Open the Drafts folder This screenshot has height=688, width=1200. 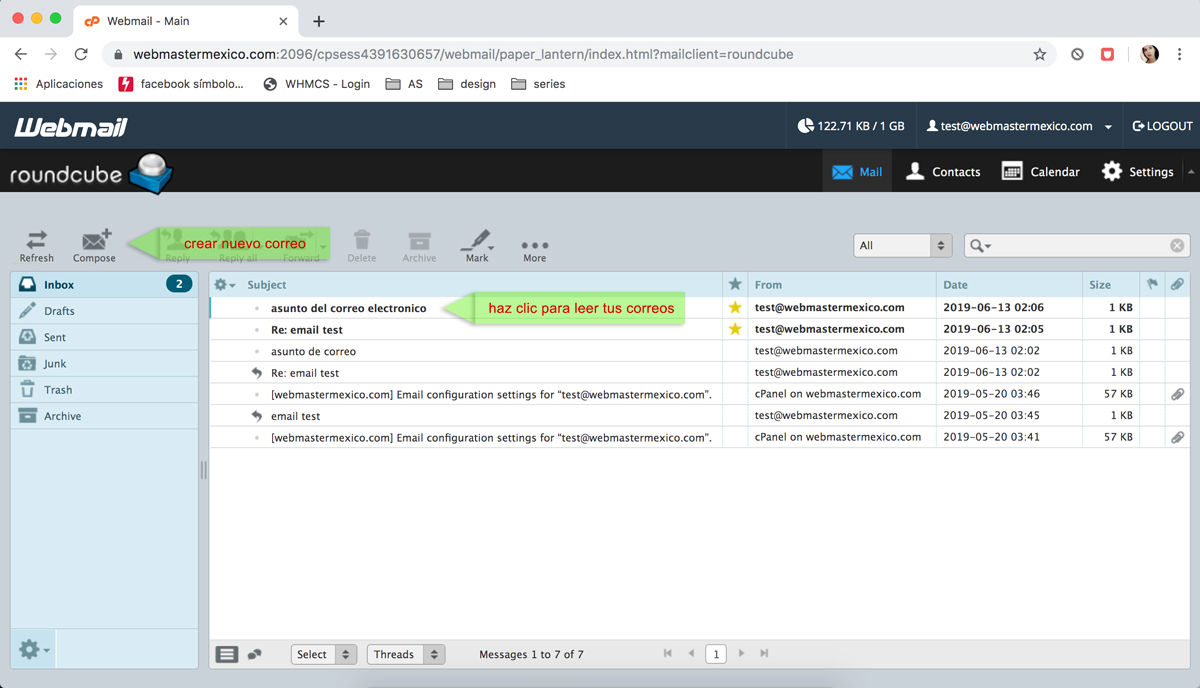(x=59, y=311)
